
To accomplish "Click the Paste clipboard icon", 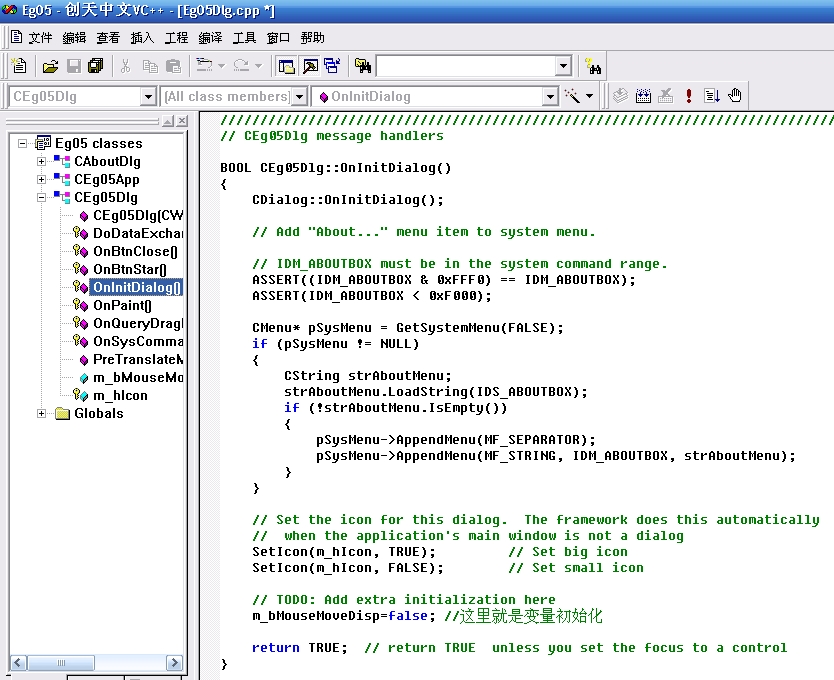I will tap(173, 66).
